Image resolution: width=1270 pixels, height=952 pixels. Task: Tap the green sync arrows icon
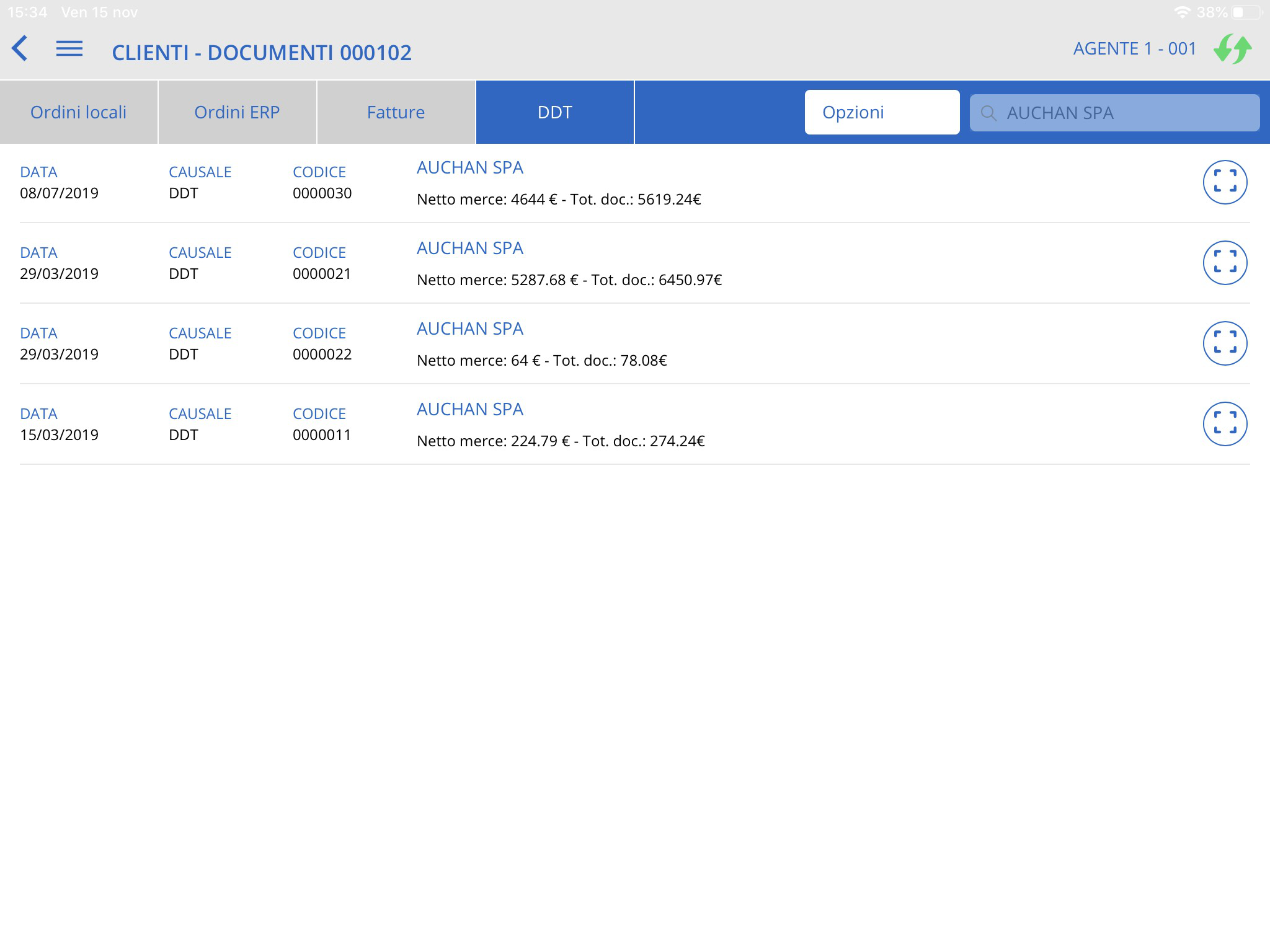click(x=1232, y=49)
